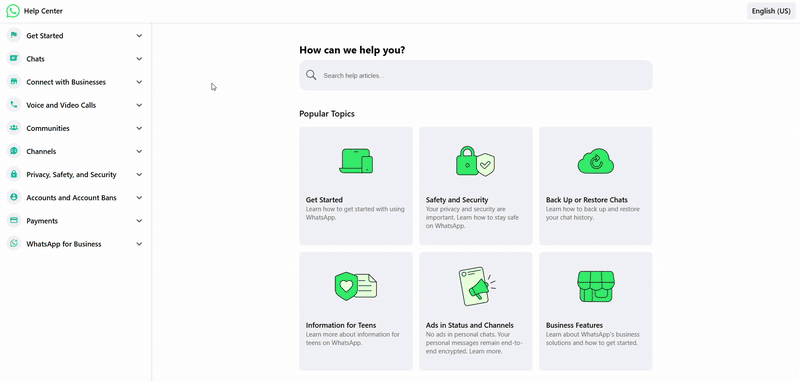Click the Connect with Businesses storefront icon
Screen dimensions: 800x382
(x=14, y=82)
